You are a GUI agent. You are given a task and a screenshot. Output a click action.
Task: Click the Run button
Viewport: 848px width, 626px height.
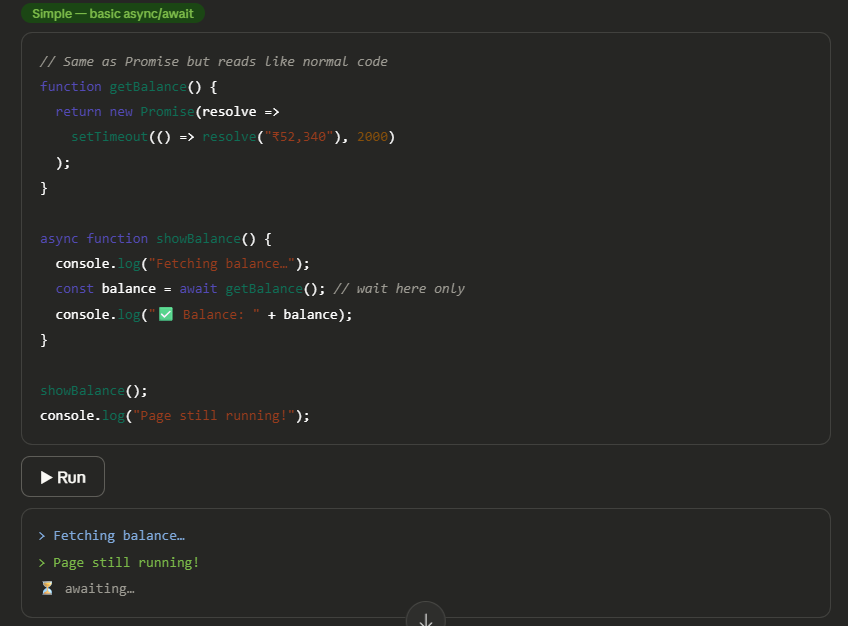tap(63, 477)
